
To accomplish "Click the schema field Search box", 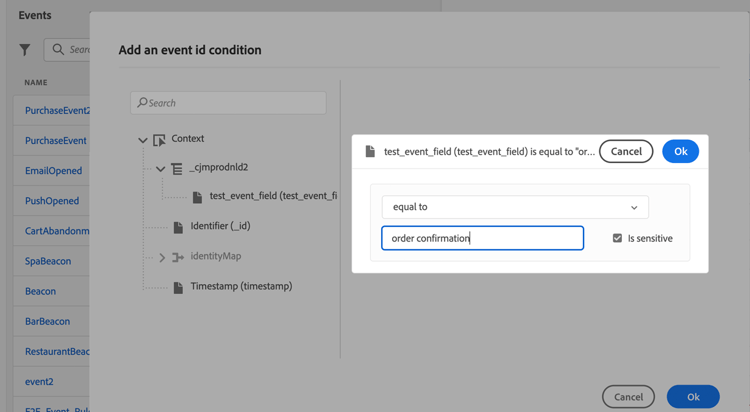I will [x=228, y=103].
